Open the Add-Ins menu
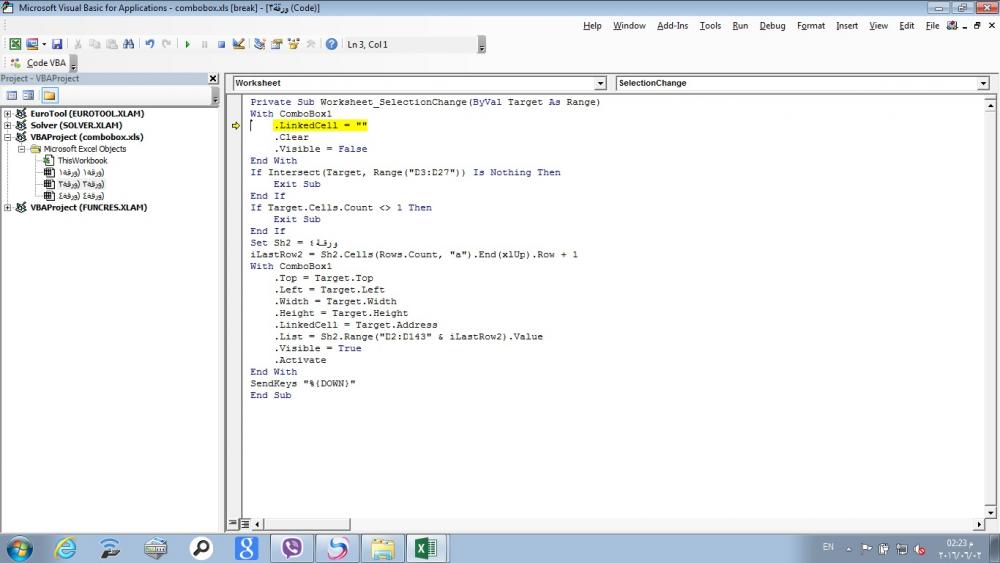The height and width of the screenshot is (563, 1000). (x=672, y=26)
